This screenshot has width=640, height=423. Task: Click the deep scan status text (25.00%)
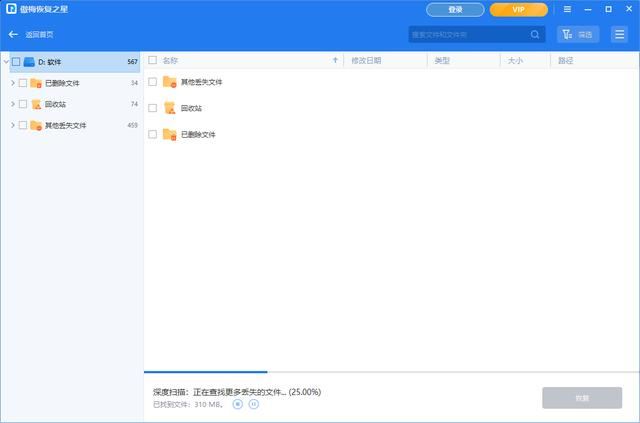[237, 392]
